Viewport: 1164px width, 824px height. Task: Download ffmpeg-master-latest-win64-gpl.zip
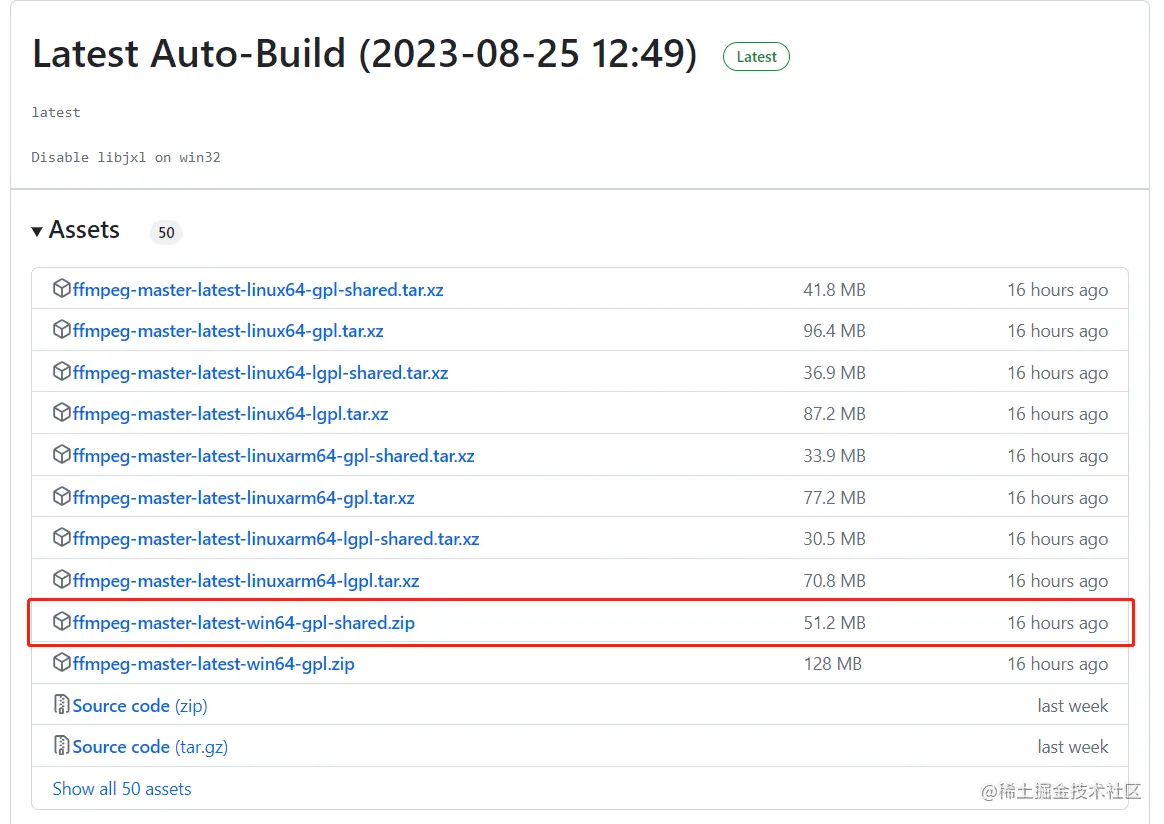pos(214,664)
